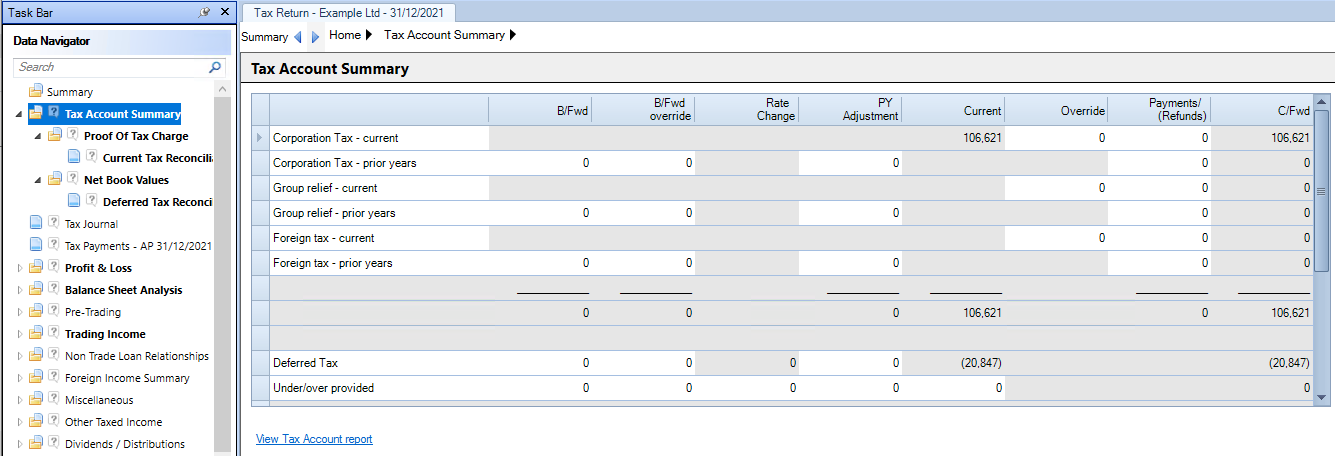Click the Balance Sheet Analysis folder icon
The height and width of the screenshot is (456, 1335).
click(x=36, y=289)
